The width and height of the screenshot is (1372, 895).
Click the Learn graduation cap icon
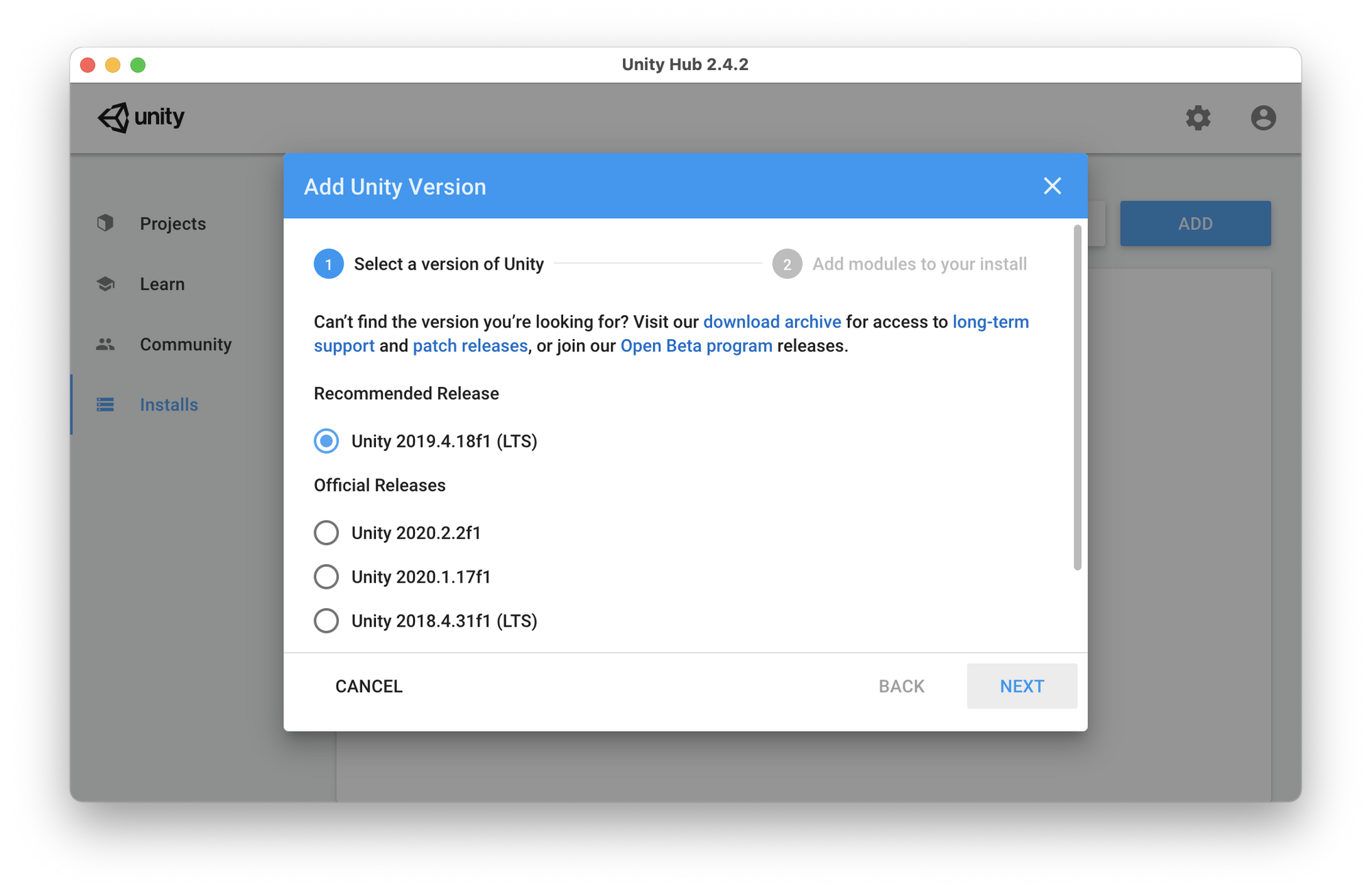pyautogui.click(x=105, y=283)
